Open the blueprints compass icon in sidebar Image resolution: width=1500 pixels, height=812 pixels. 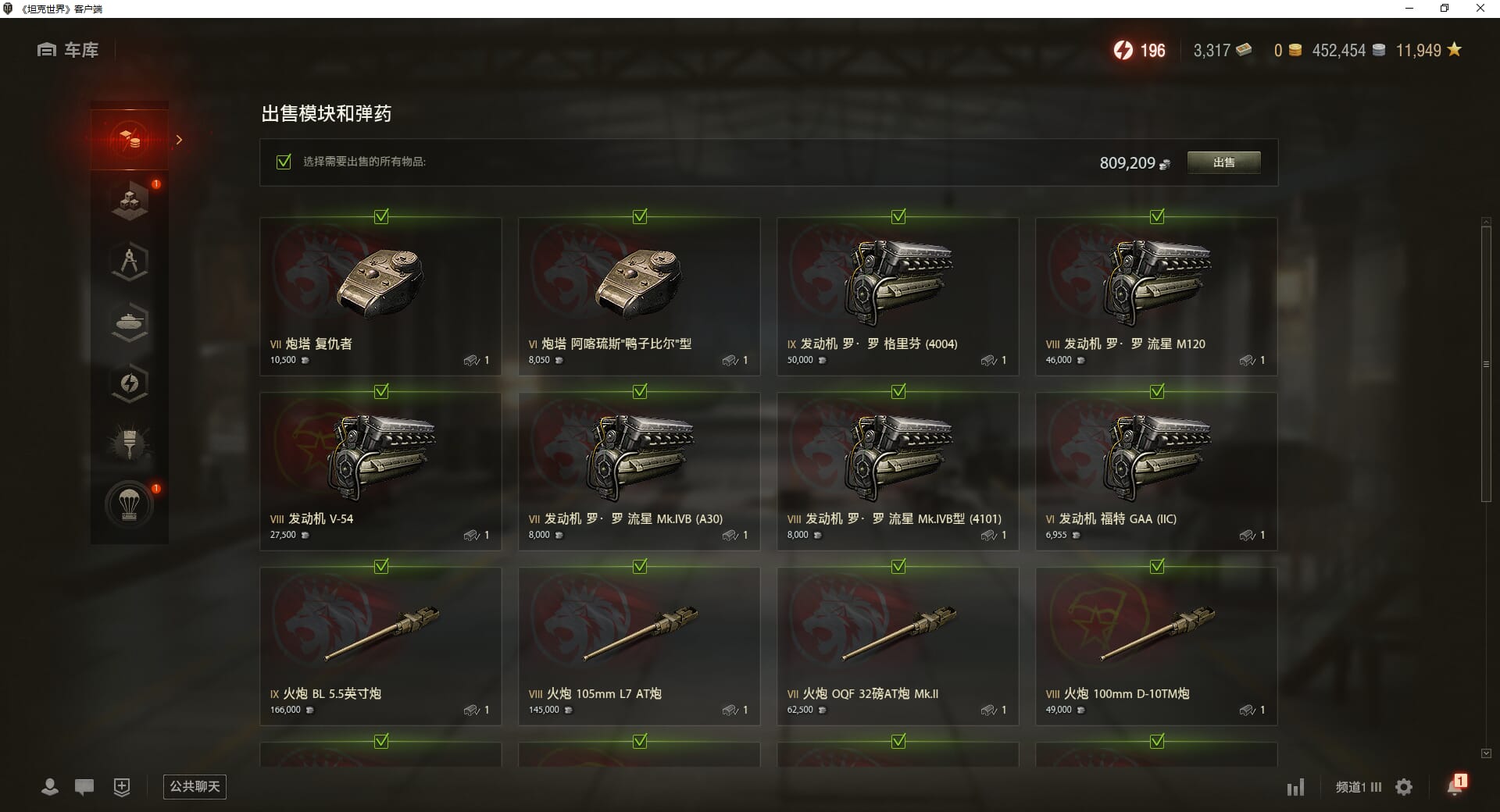[x=130, y=262]
